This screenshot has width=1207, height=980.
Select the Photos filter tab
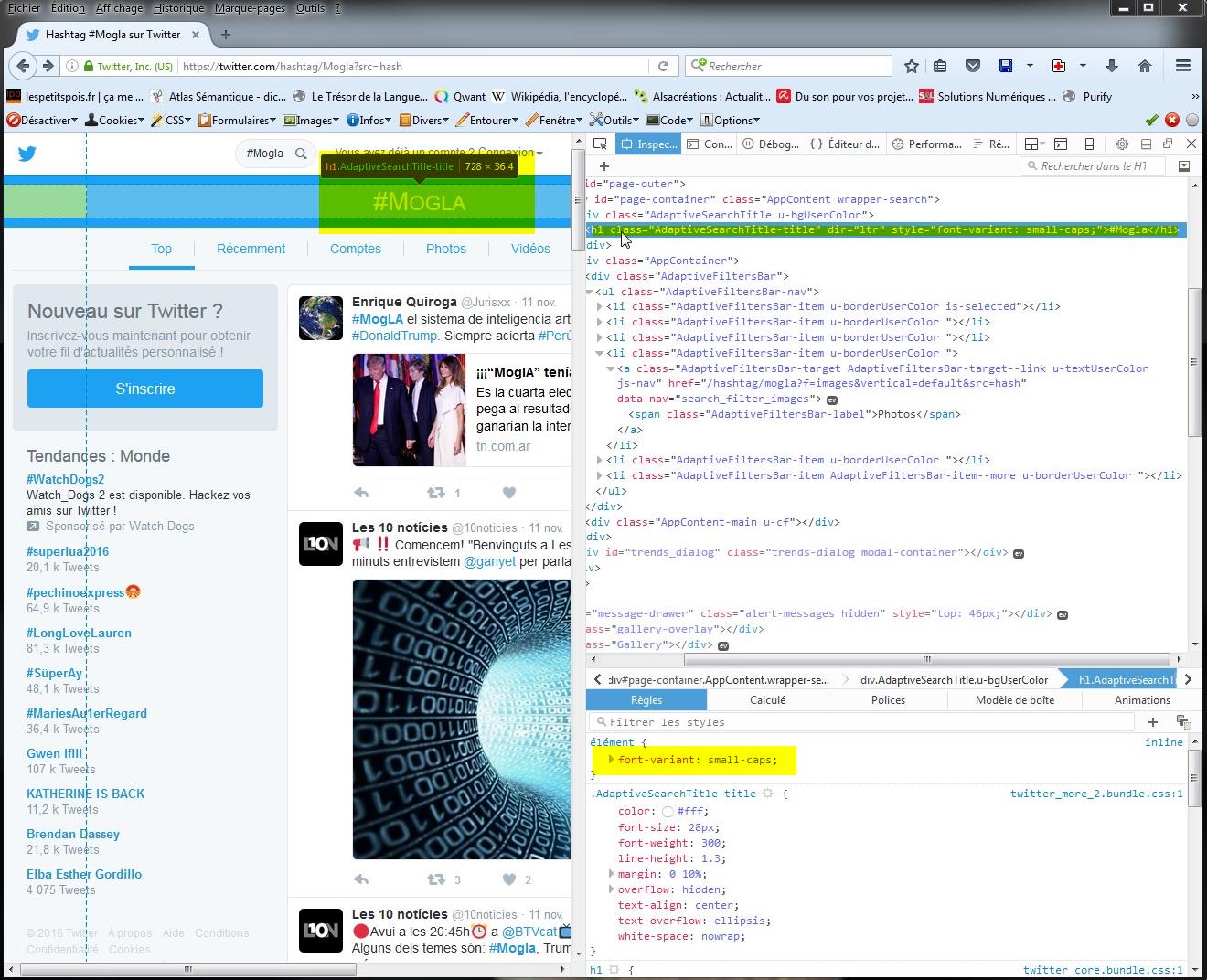click(x=445, y=249)
